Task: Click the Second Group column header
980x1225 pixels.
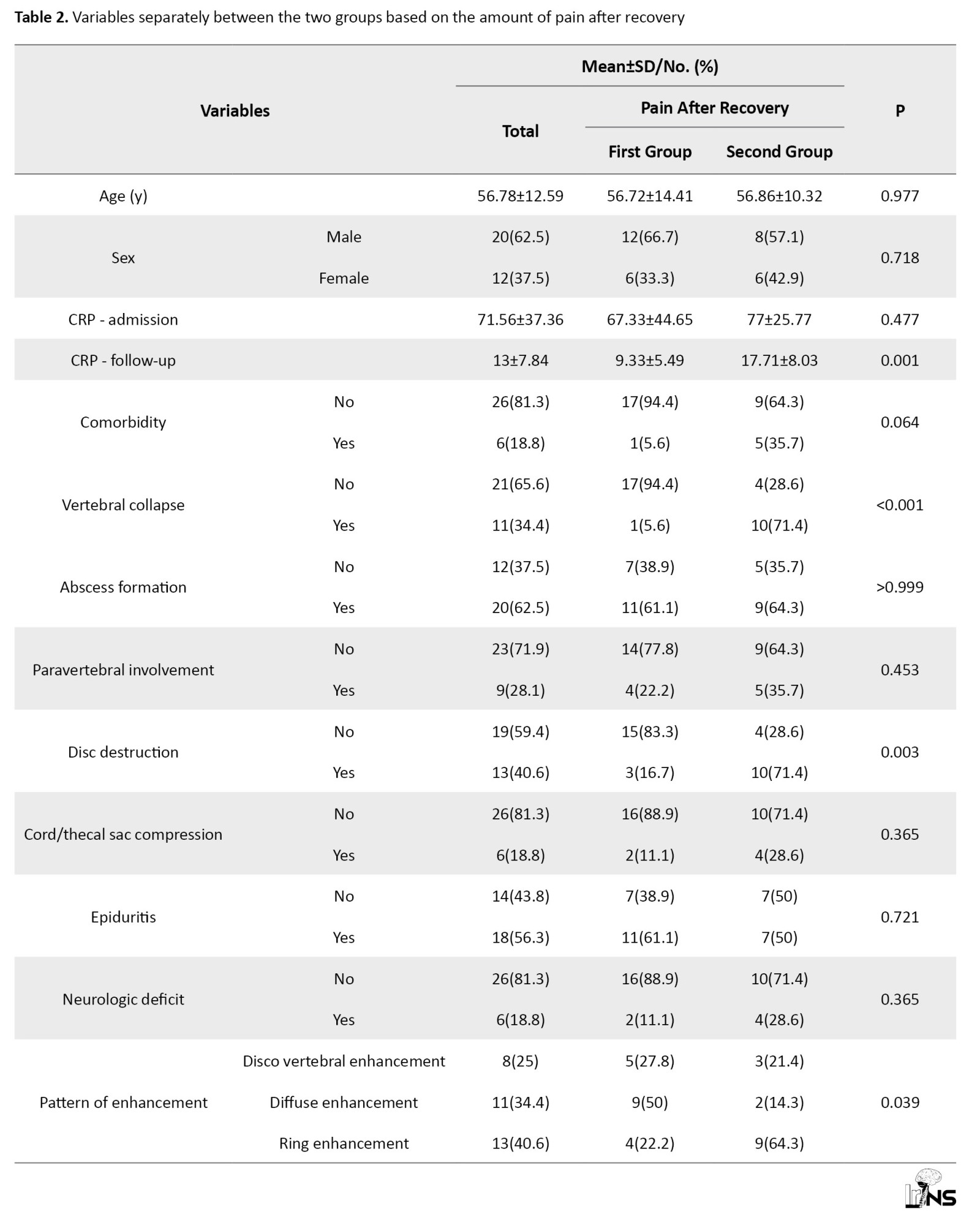Action: (779, 152)
